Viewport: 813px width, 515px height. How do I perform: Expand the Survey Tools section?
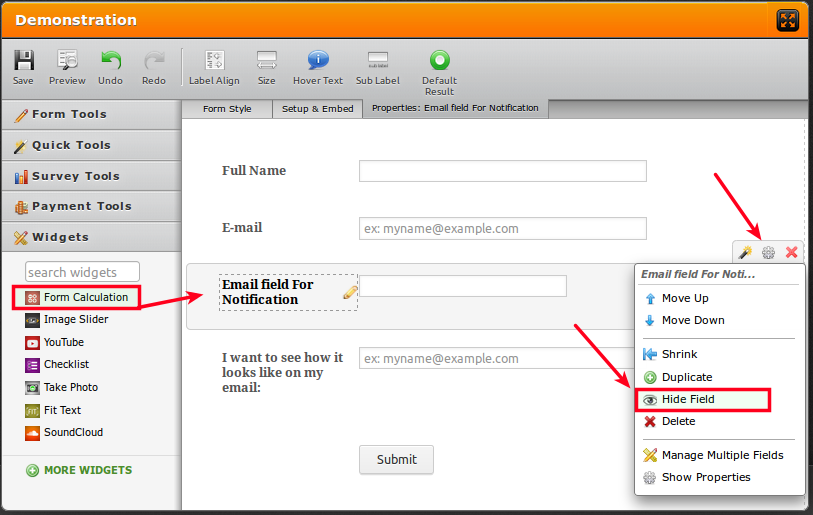pos(90,176)
